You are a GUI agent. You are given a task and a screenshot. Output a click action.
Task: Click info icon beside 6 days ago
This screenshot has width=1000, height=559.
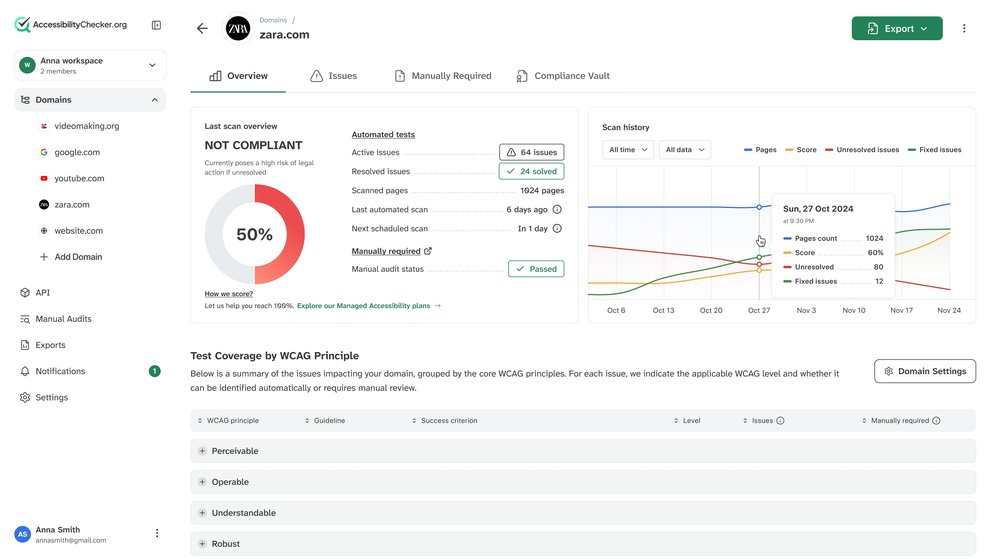[557, 209]
